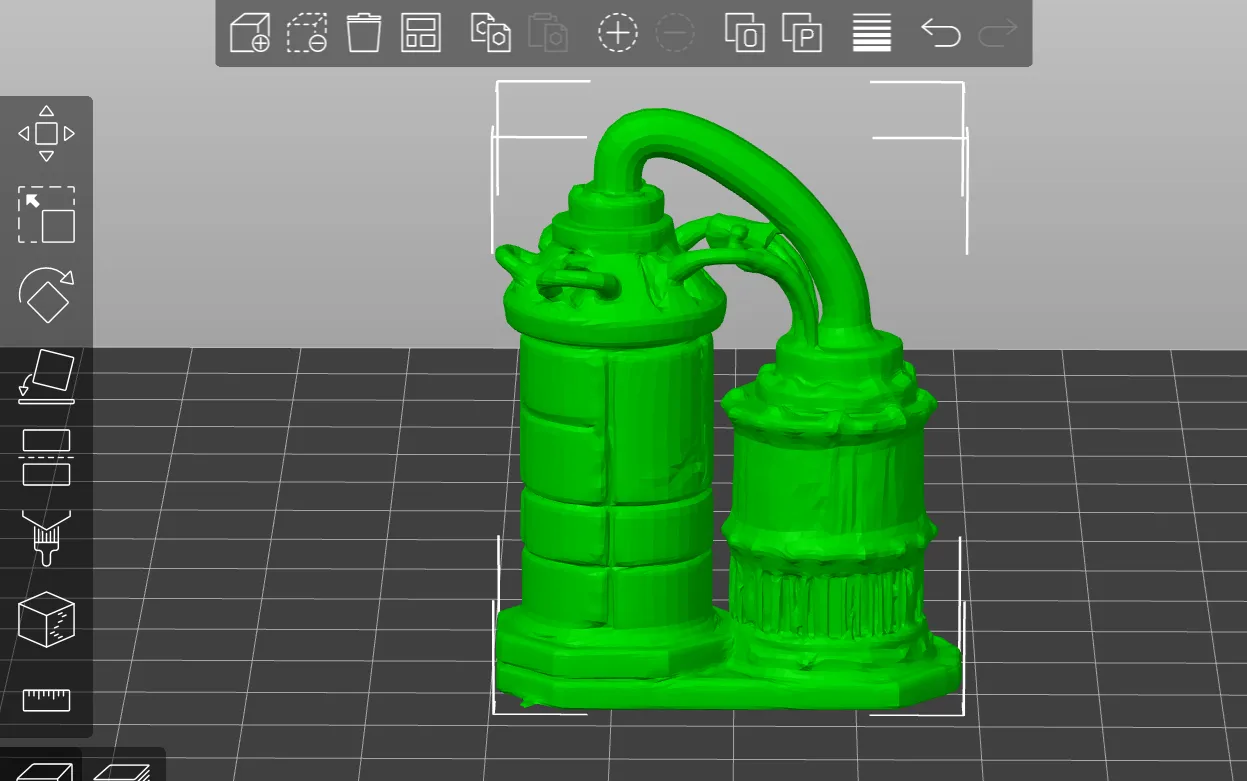Viewport: 1247px width, 781px height.
Task: Select the Move tool
Action: tap(45, 130)
